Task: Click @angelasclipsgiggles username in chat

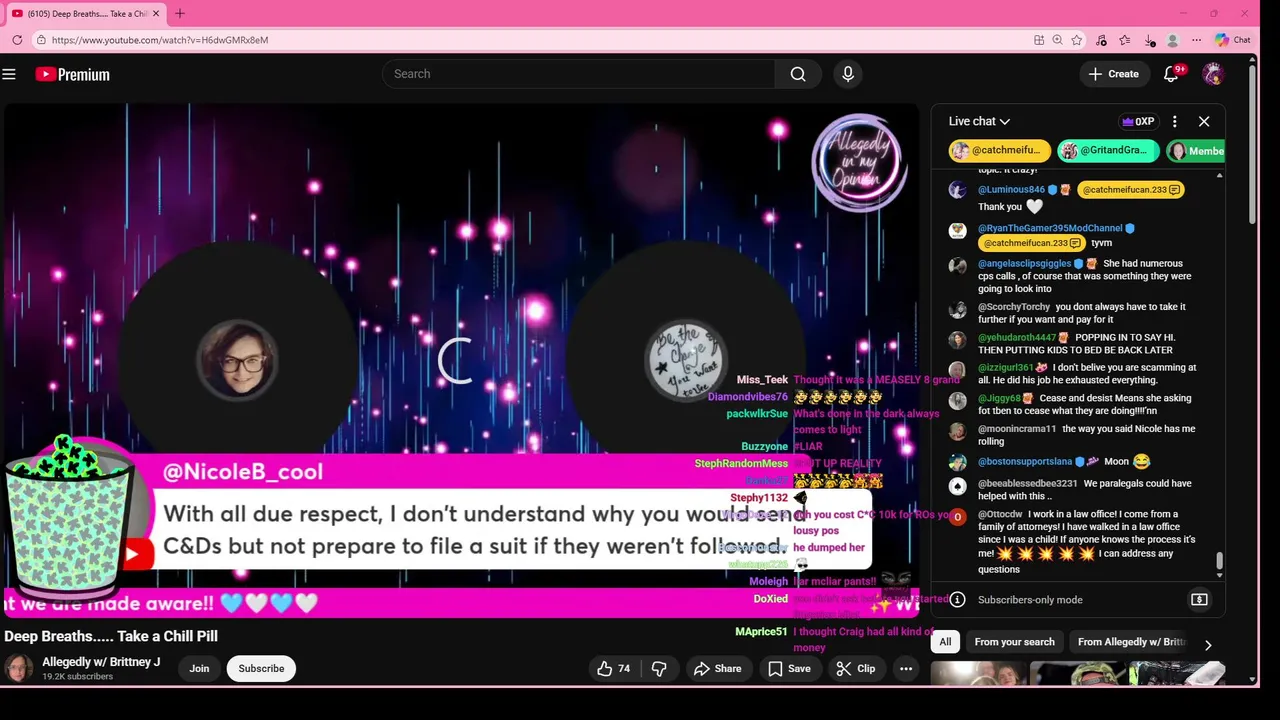Action: [1024, 264]
